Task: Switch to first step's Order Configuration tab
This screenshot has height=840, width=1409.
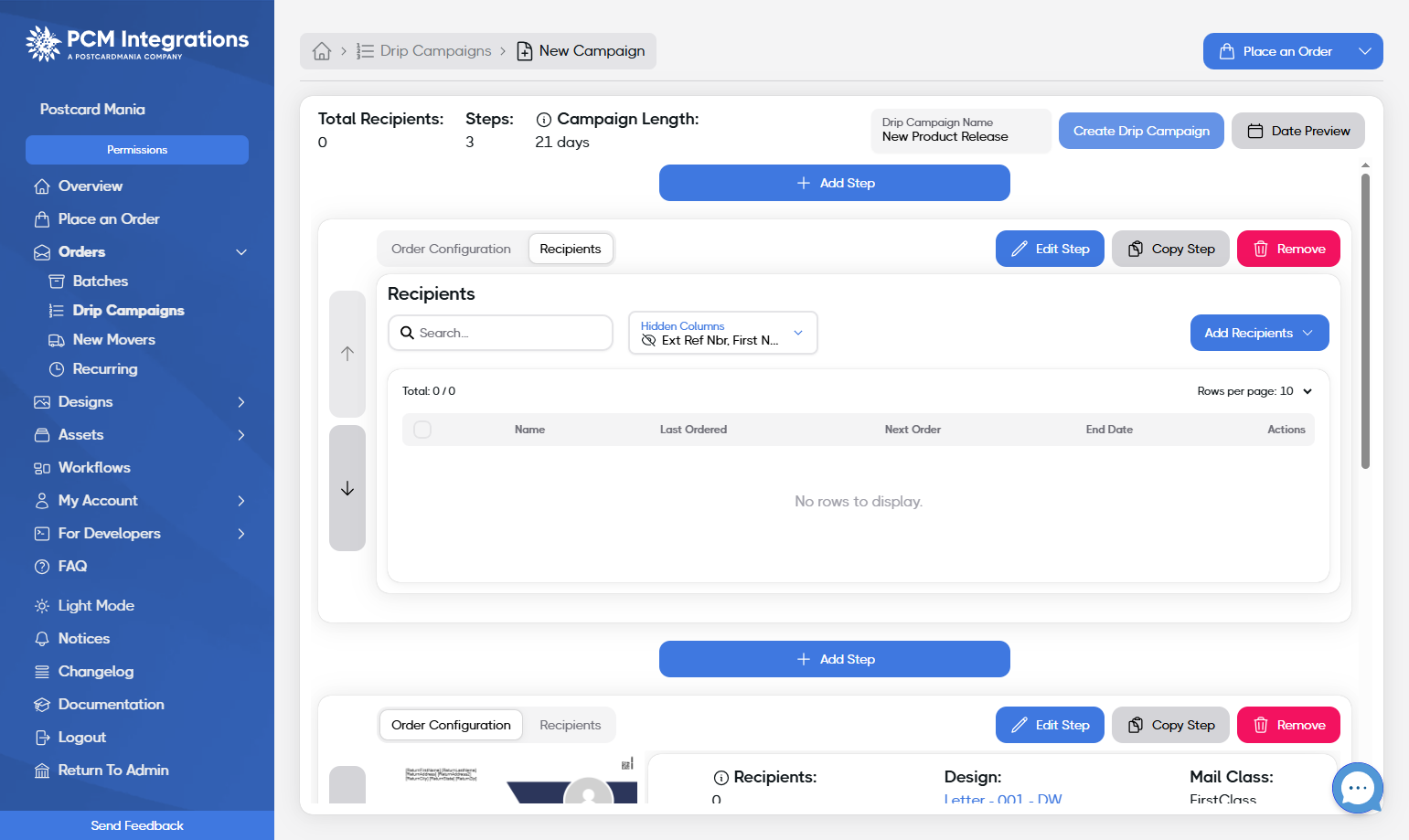Action: coord(451,249)
